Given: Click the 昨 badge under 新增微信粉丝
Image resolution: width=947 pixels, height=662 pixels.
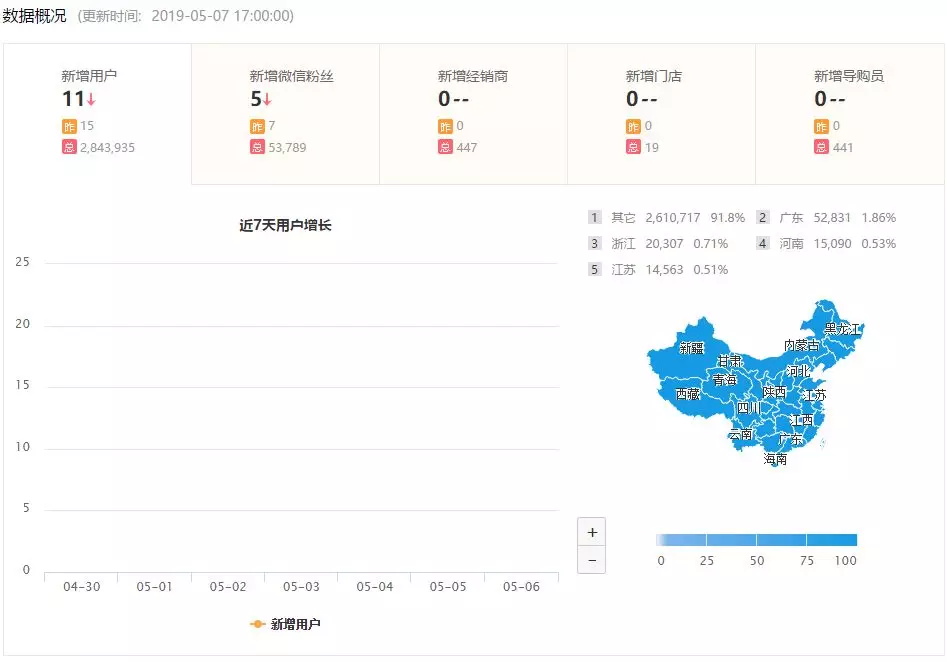Looking at the screenshot, I should pos(257,126).
